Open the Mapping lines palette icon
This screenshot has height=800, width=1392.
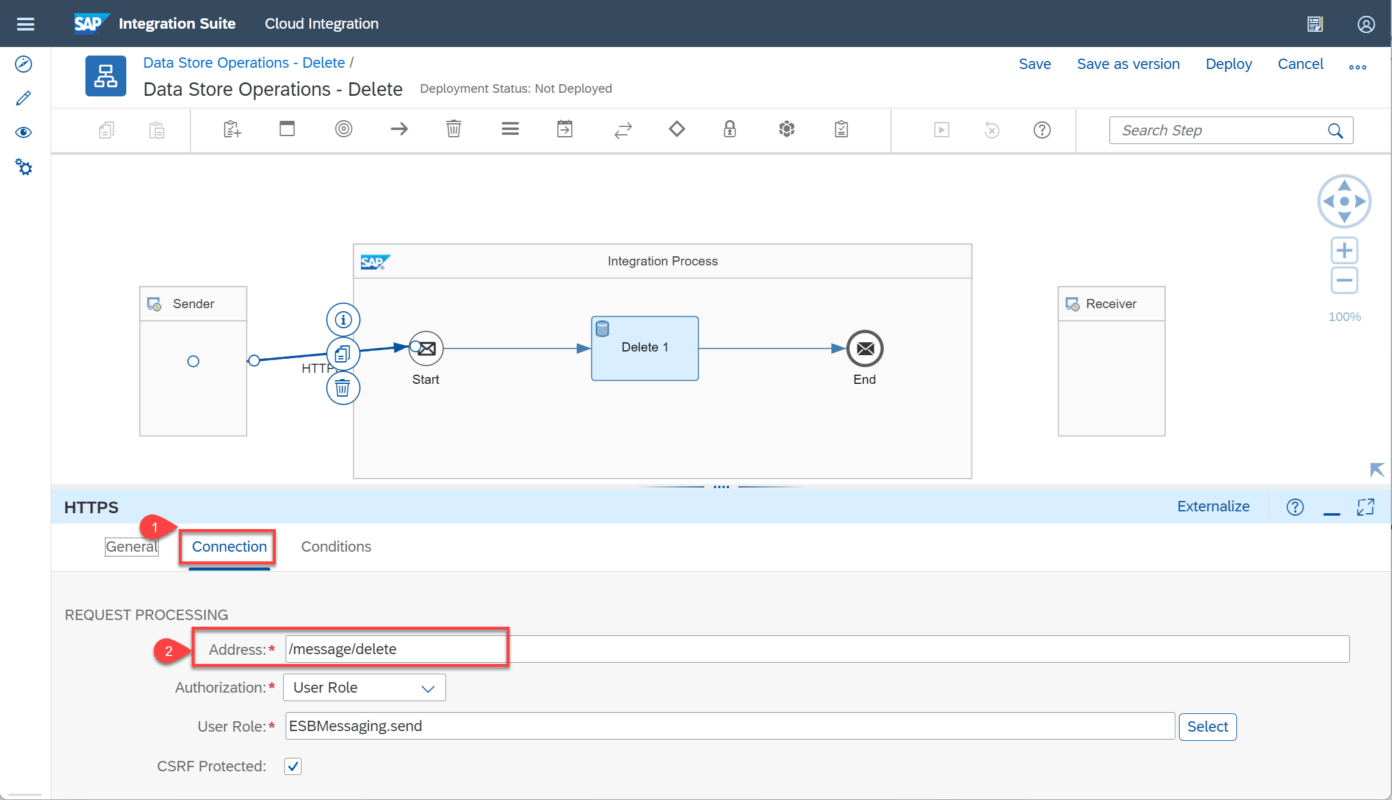(510, 129)
